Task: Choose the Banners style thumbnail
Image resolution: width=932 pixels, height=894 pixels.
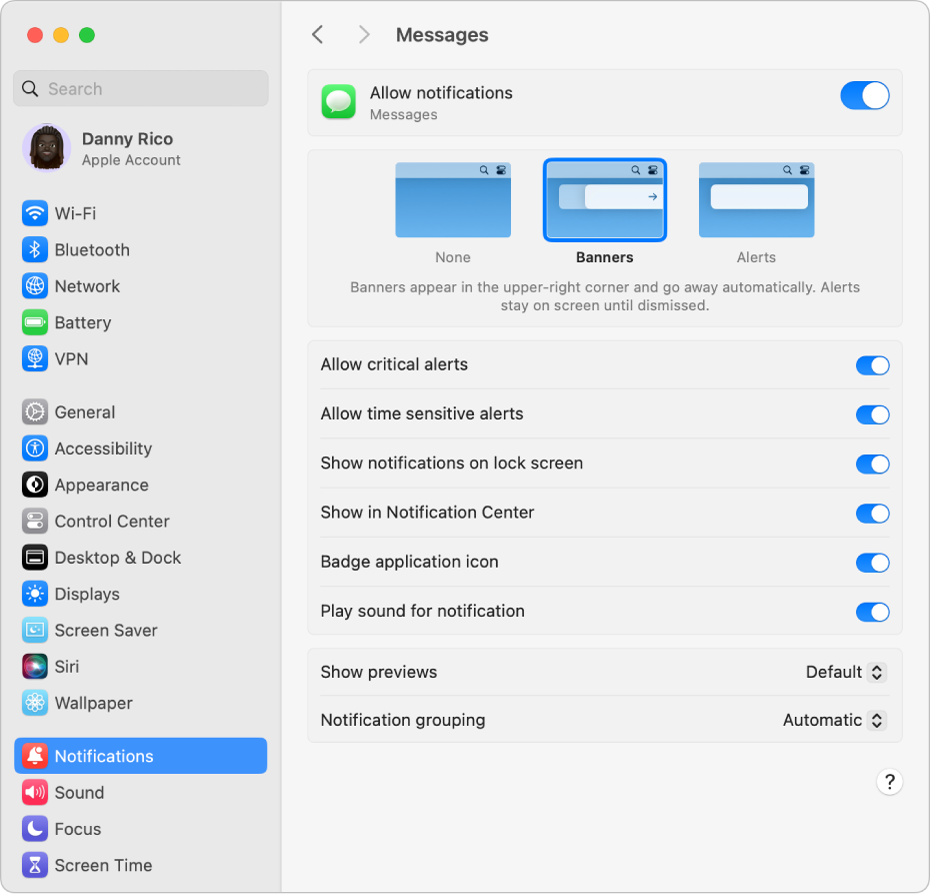Action: coord(604,199)
